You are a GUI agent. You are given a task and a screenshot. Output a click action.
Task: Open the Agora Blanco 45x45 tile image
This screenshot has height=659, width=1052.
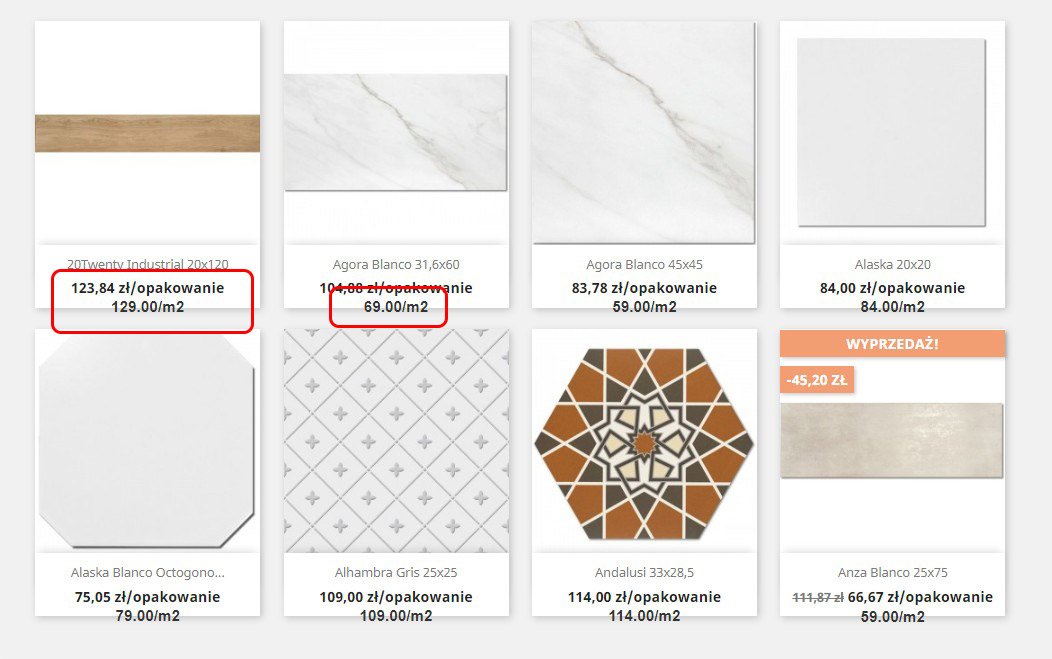click(644, 132)
